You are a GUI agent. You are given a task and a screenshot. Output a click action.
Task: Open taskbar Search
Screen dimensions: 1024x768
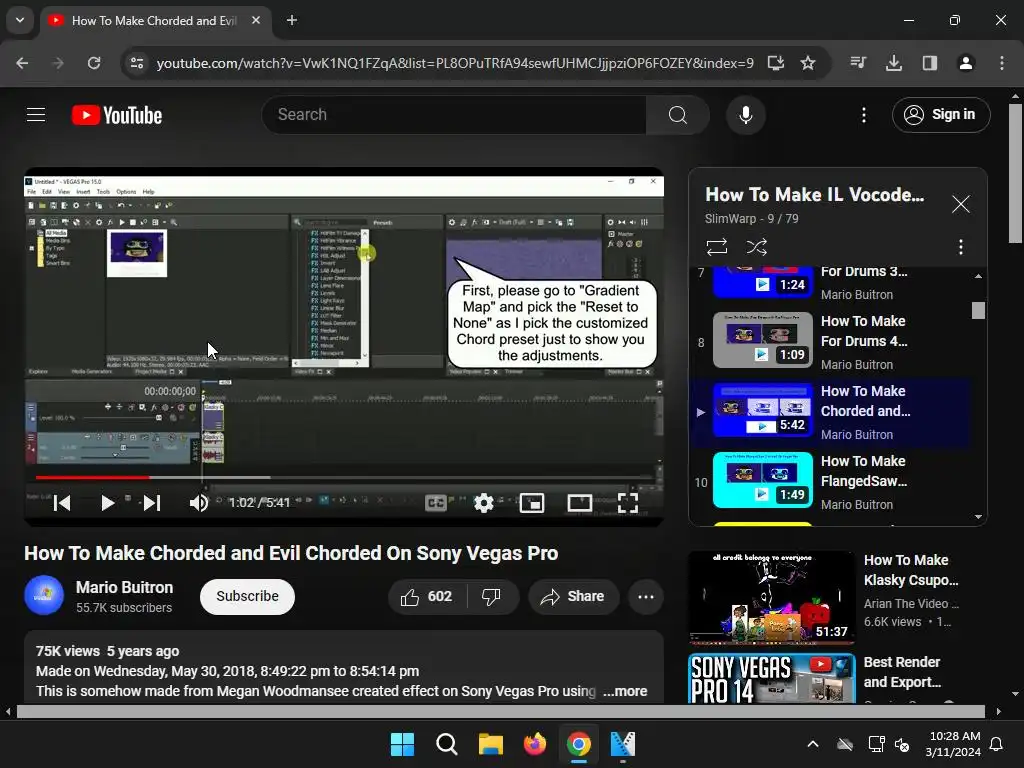[x=447, y=744]
